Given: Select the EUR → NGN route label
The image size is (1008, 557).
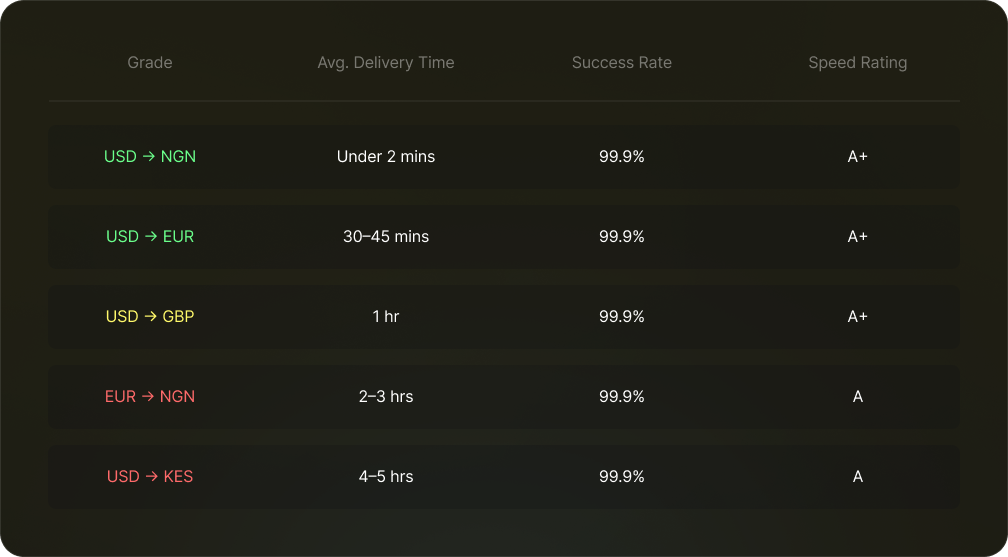Looking at the screenshot, I should pyautogui.click(x=150, y=396).
